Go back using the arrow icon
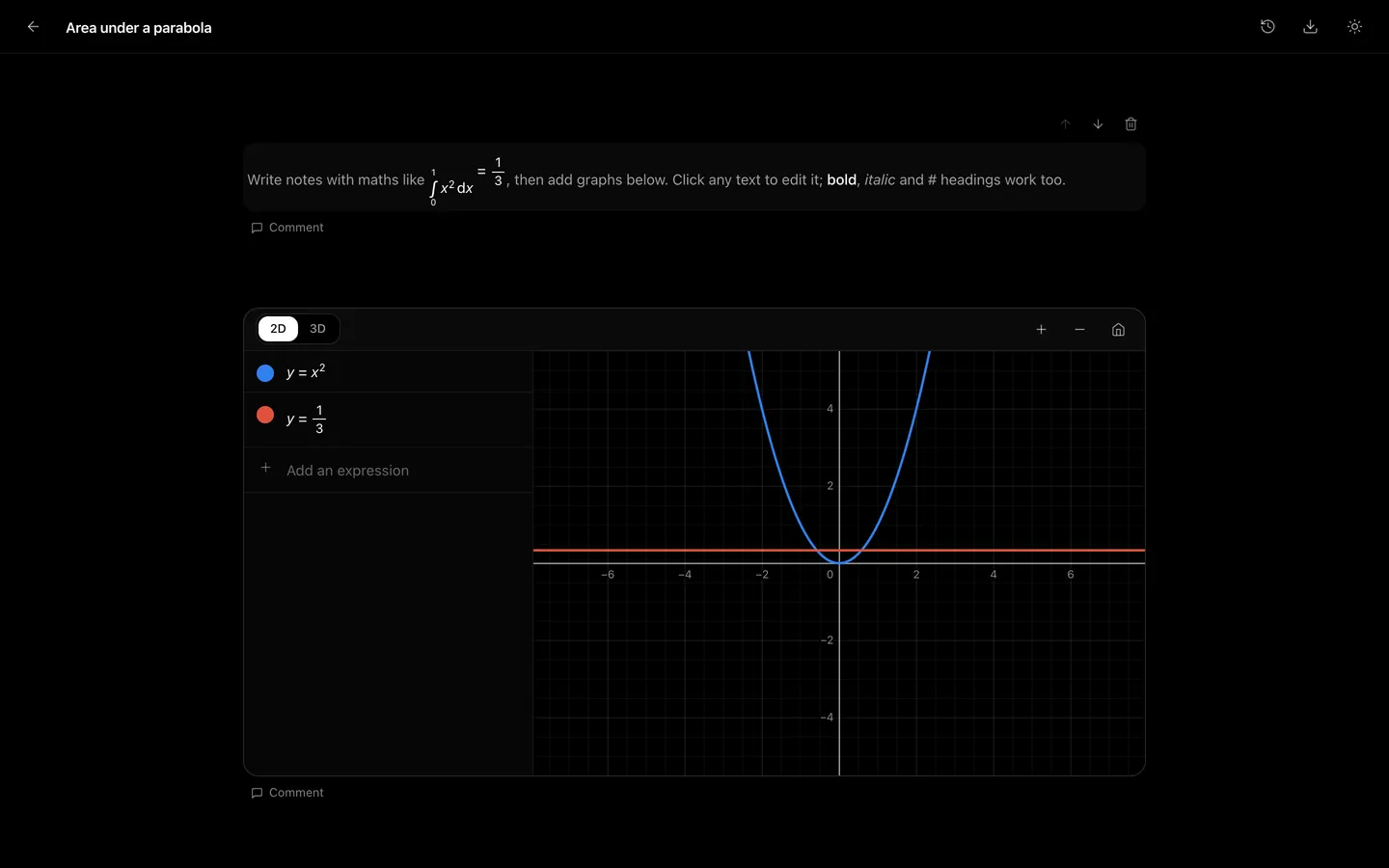Image resolution: width=1389 pixels, height=868 pixels. pyautogui.click(x=33, y=27)
